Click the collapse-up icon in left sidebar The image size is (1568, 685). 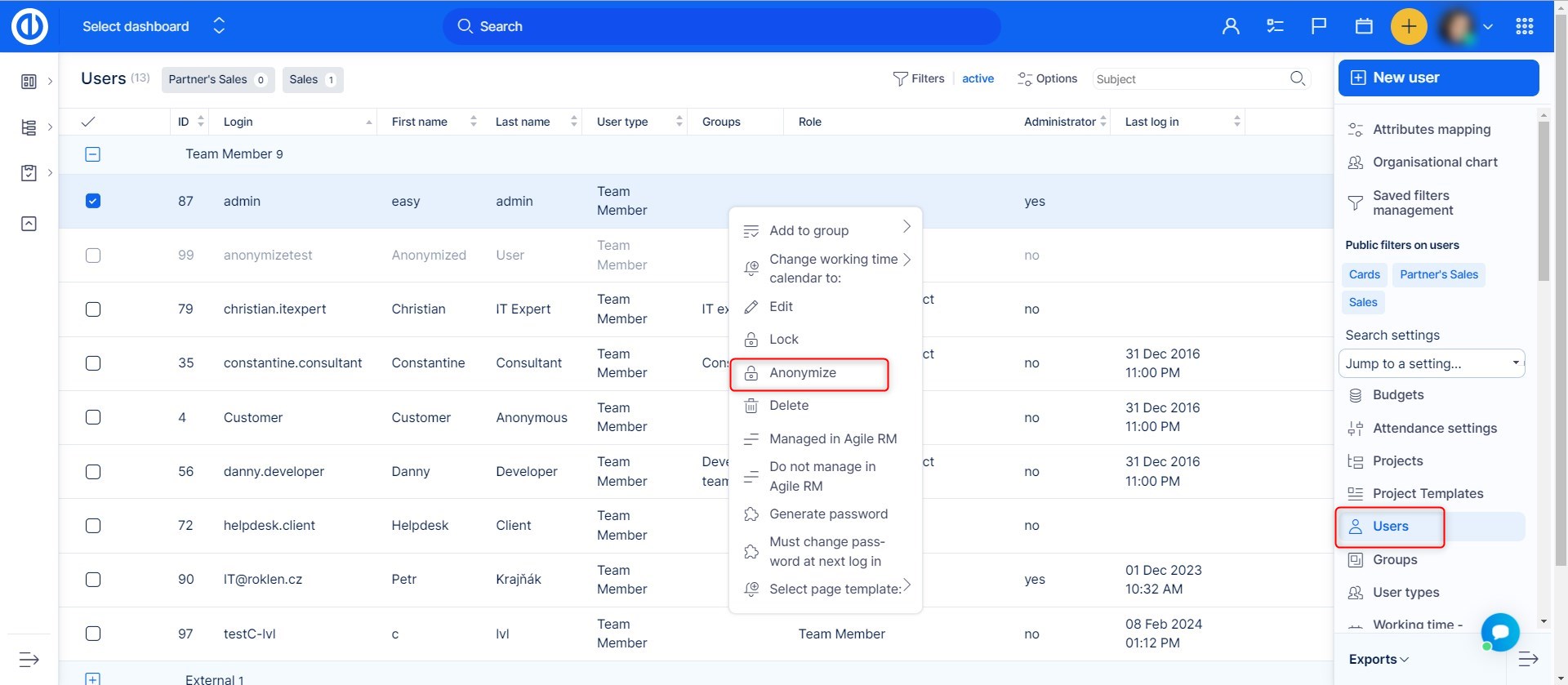coord(29,224)
